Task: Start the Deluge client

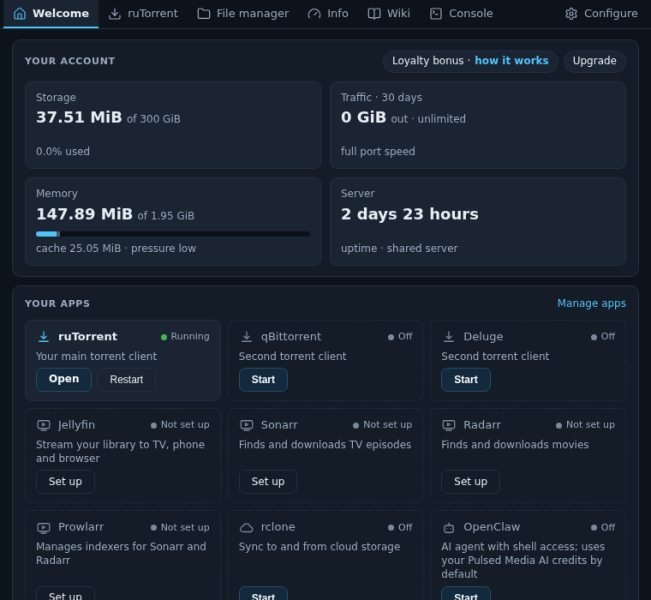Action: pyautogui.click(x=466, y=380)
